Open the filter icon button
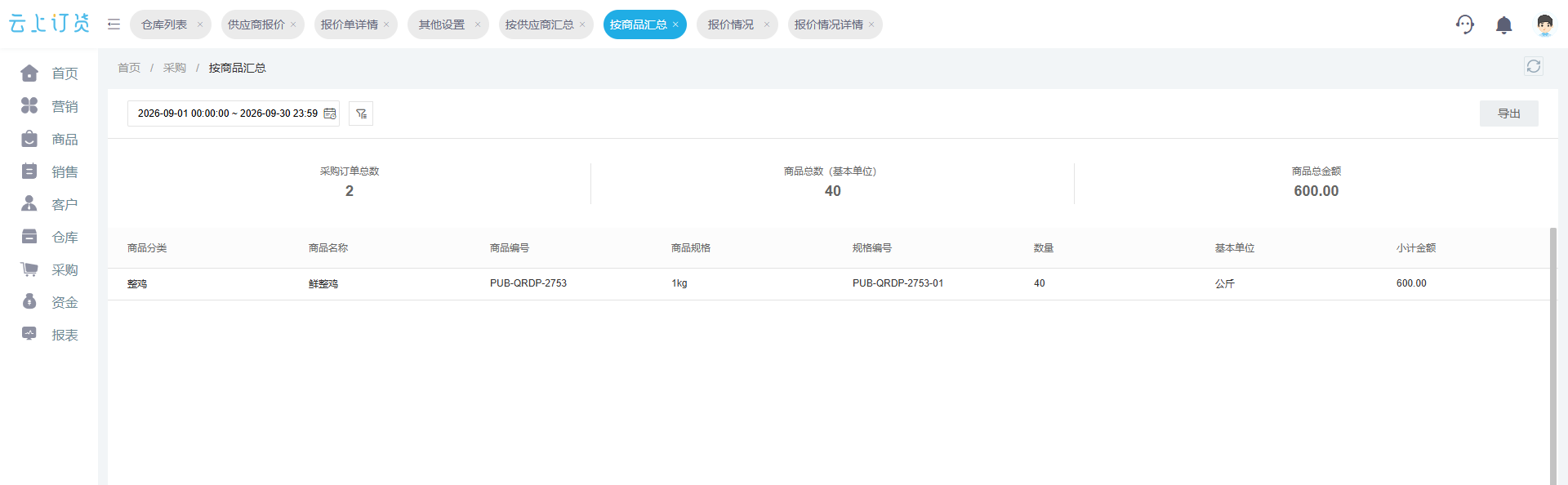This screenshot has height=485, width=1568. coord(361,113)
